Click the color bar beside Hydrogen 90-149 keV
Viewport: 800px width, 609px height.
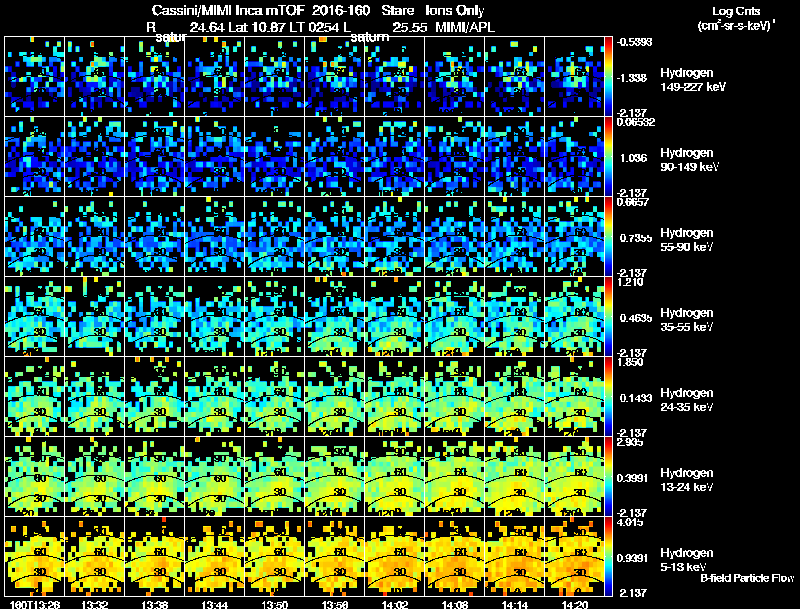click(608, 157)
